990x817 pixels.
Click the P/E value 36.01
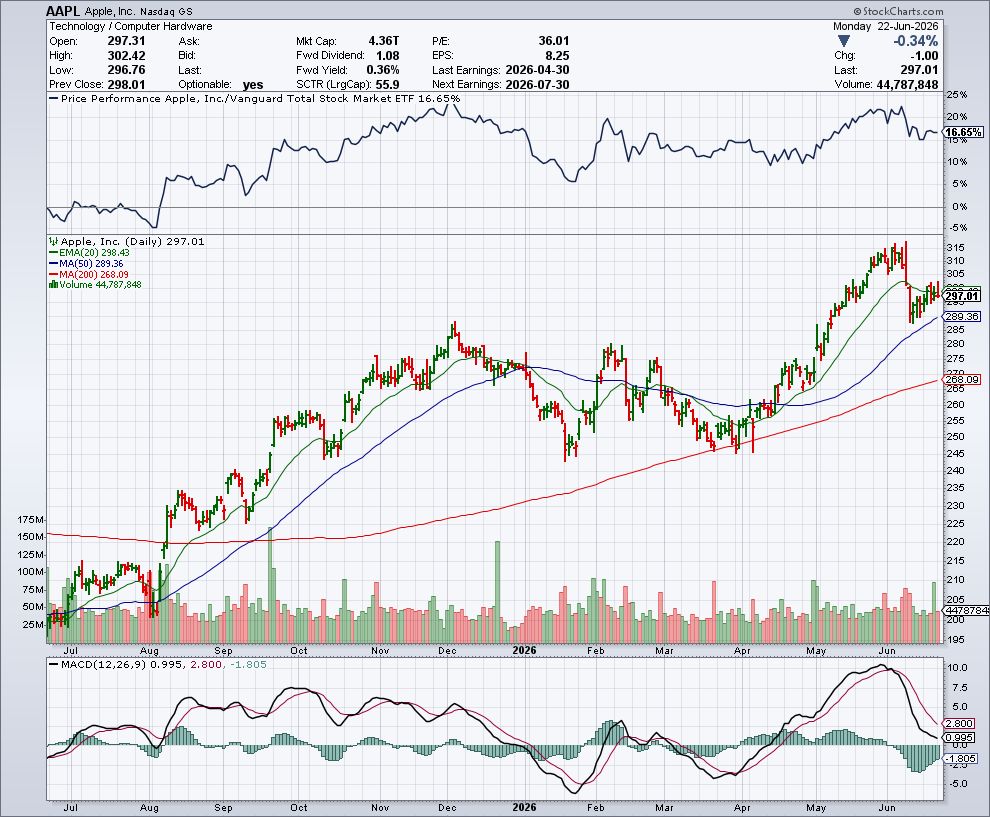[554, 41]
